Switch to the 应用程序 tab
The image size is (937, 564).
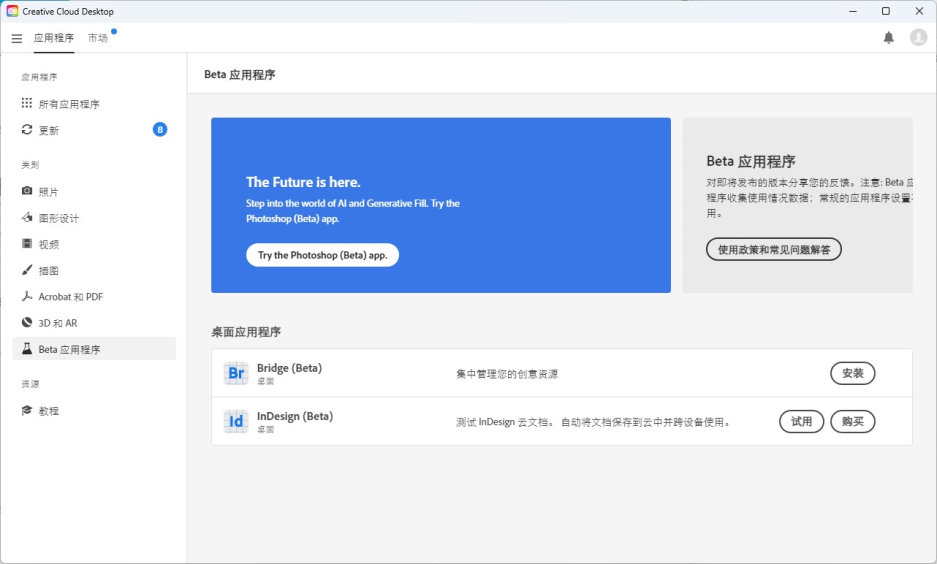[x=53, y=38]
